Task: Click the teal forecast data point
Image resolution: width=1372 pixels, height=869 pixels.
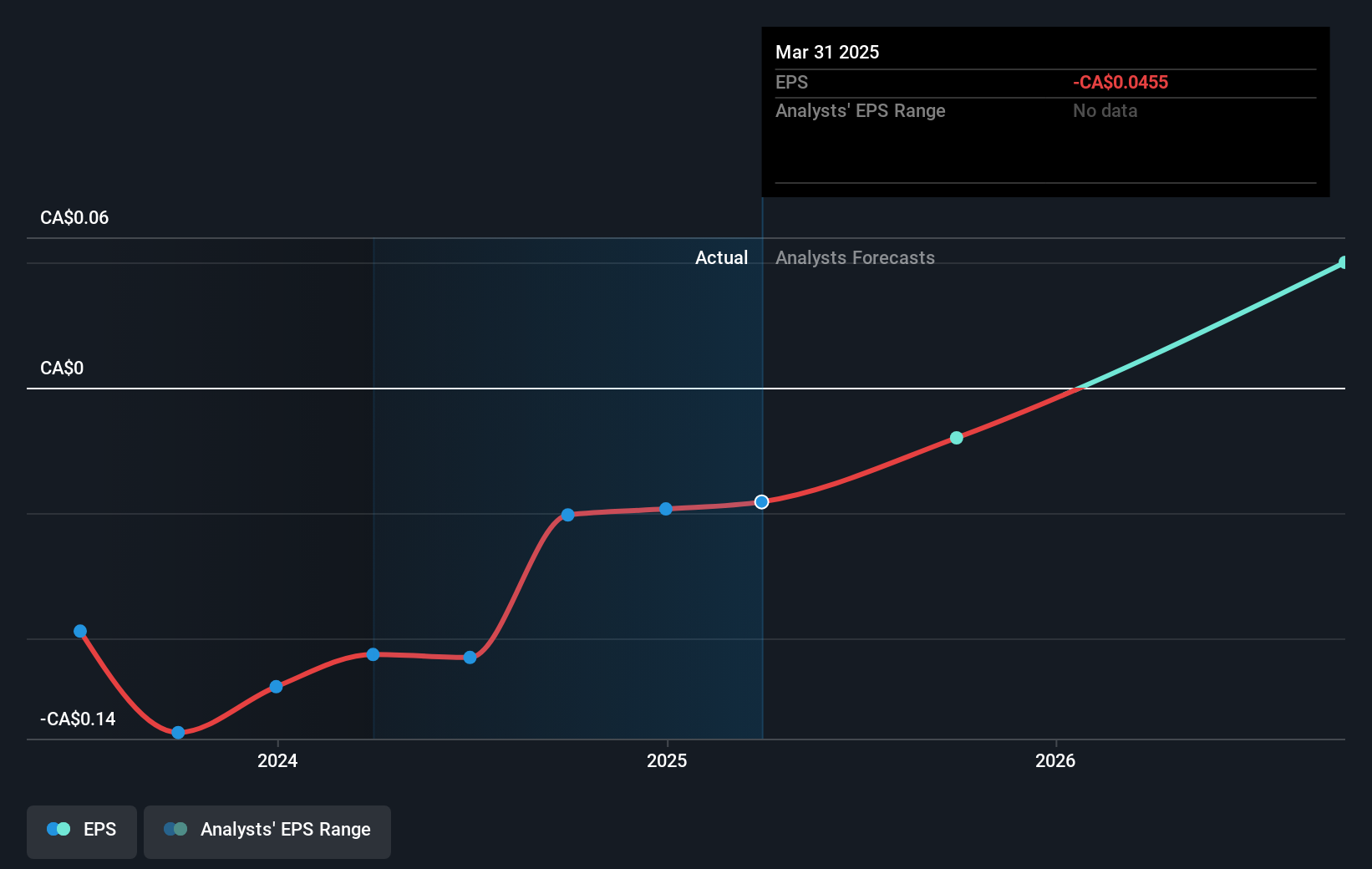Action: (956, 437)
